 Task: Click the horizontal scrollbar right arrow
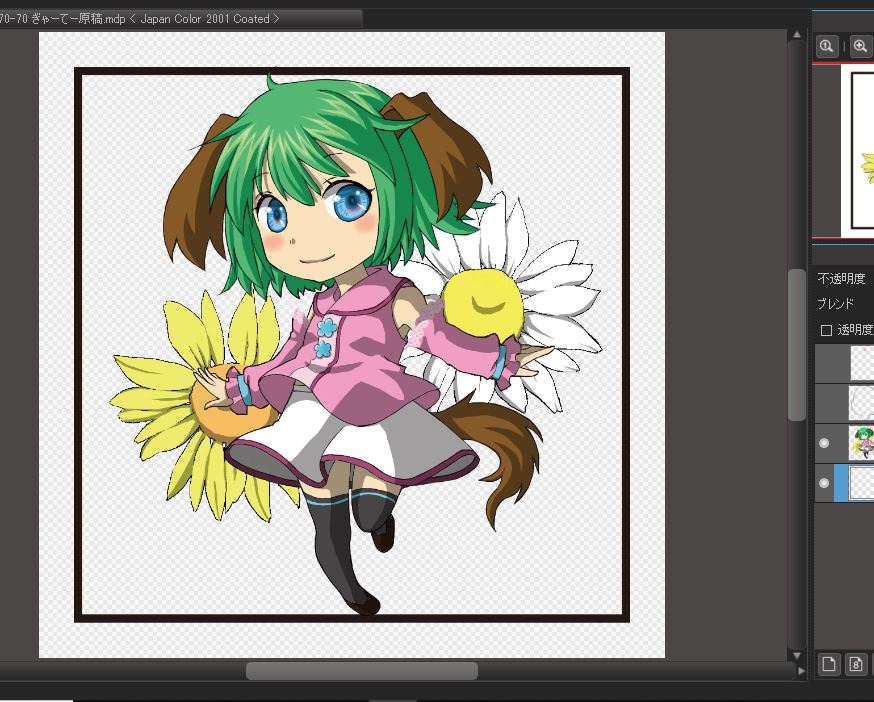coord(802,671)
